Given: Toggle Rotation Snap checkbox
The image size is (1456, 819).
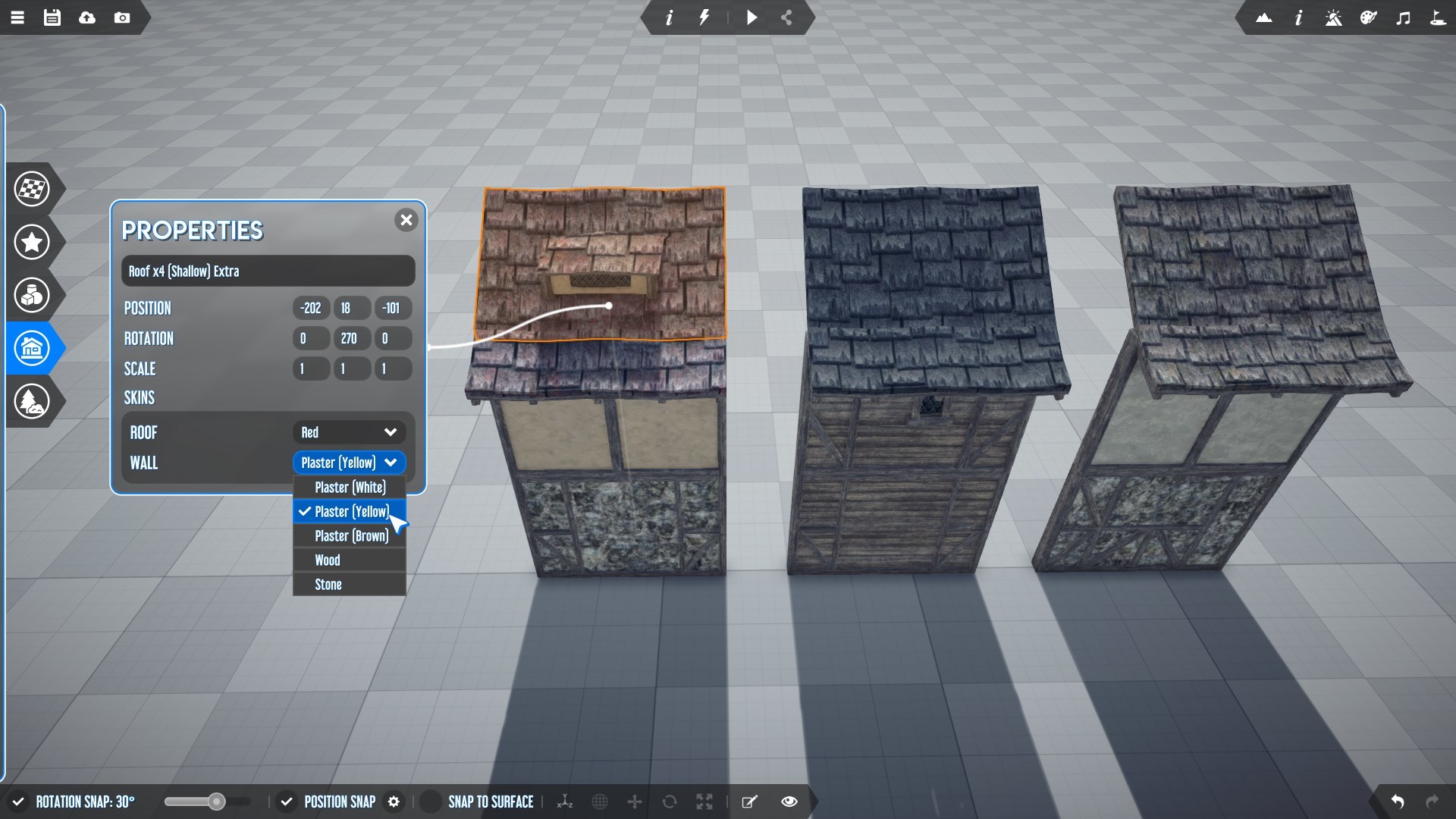Looking at the screenshot, I should [x=18, y=802].
